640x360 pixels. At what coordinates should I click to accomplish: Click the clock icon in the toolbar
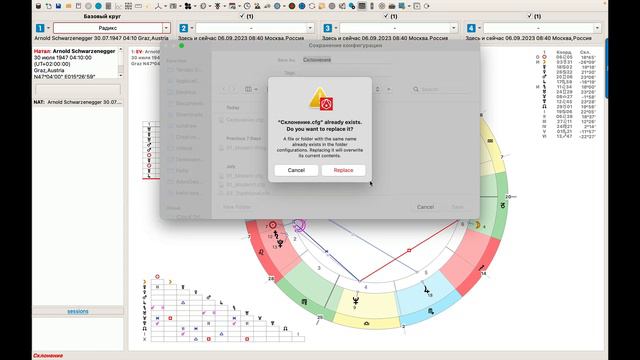click(x=247, y=6)
